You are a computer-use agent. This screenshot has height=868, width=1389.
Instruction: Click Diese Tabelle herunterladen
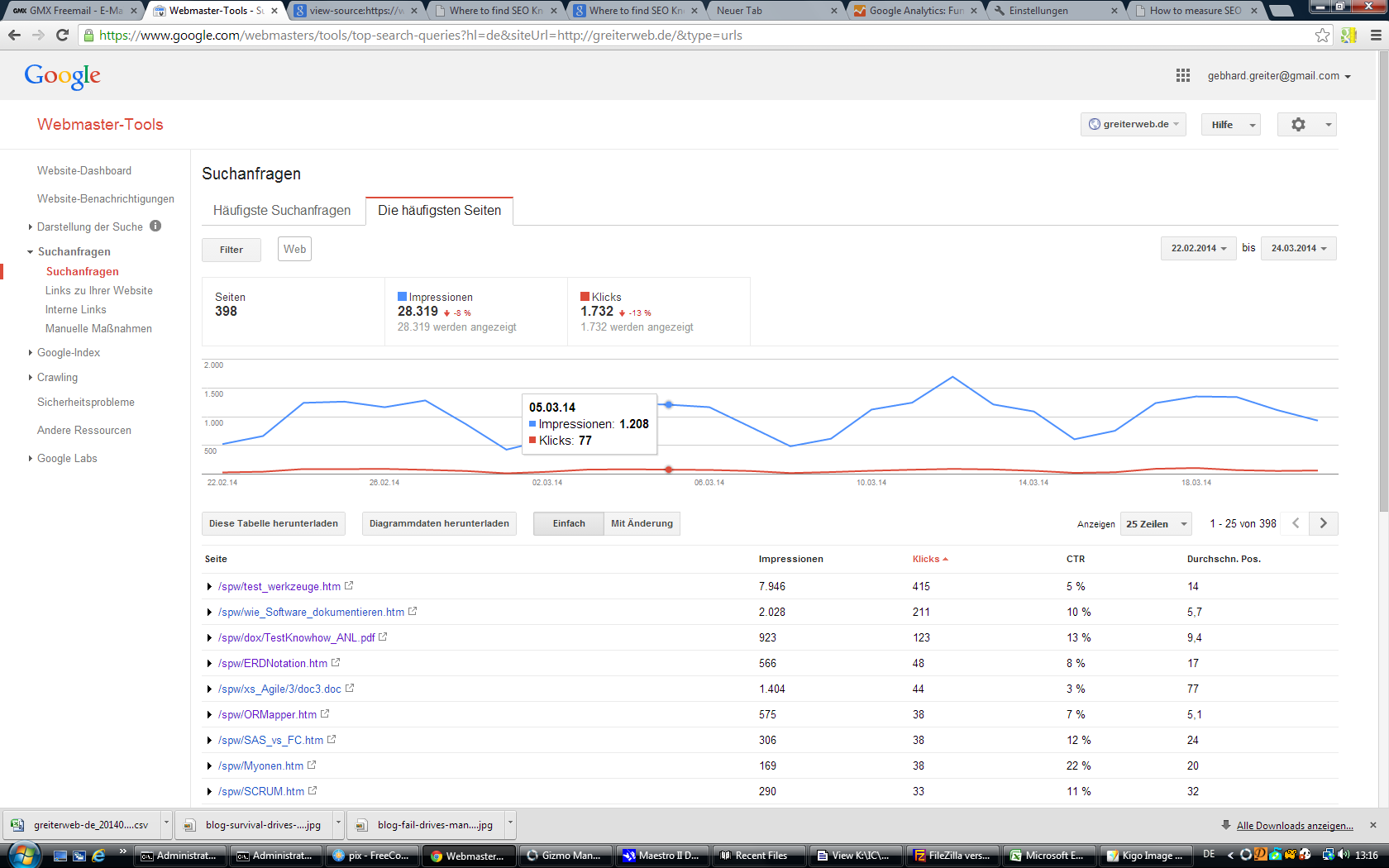274,523
